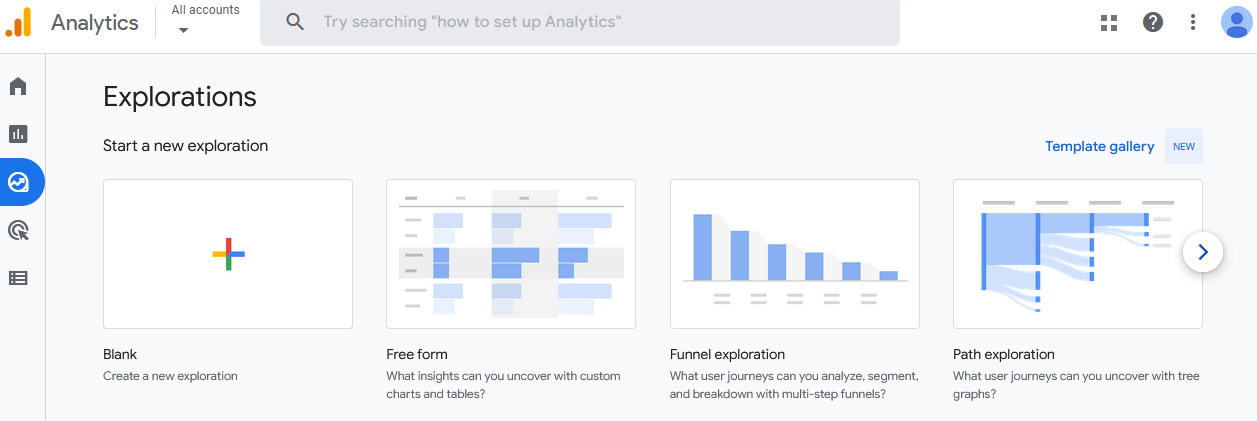Viewport: 1257px width, 421px height.
Task: Open the Help question mark icon
Action: click(x=1153, y=22)
